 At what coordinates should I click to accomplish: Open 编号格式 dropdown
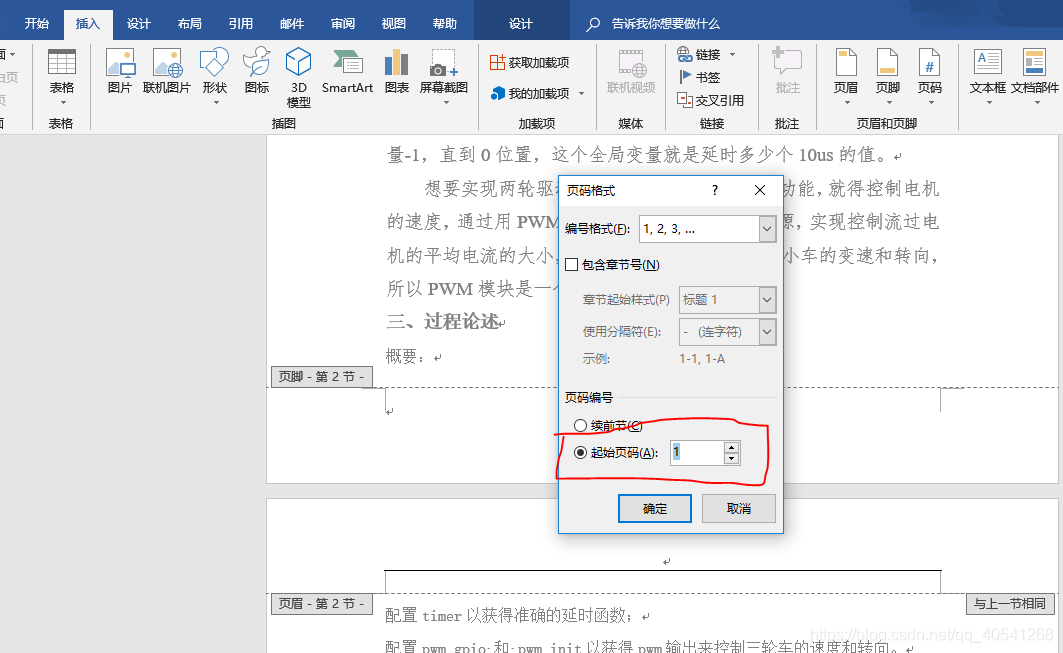pos(767,229)
